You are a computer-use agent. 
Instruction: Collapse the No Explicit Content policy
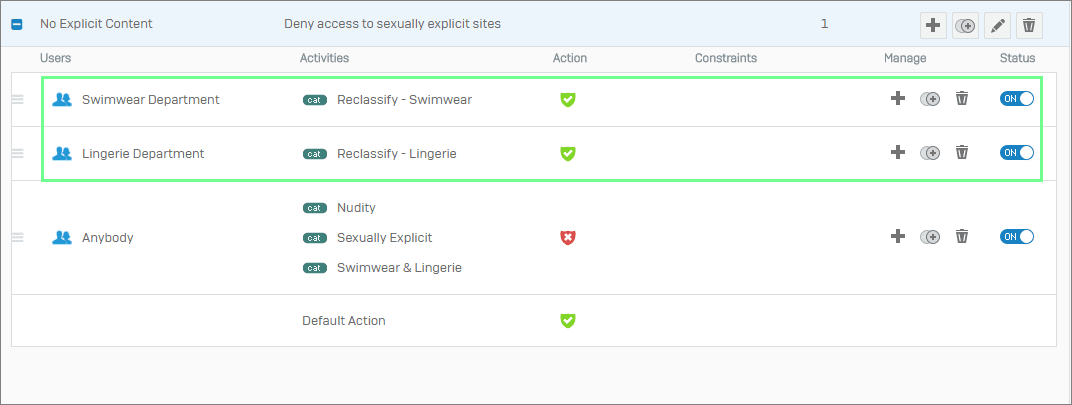click(17, 25)
